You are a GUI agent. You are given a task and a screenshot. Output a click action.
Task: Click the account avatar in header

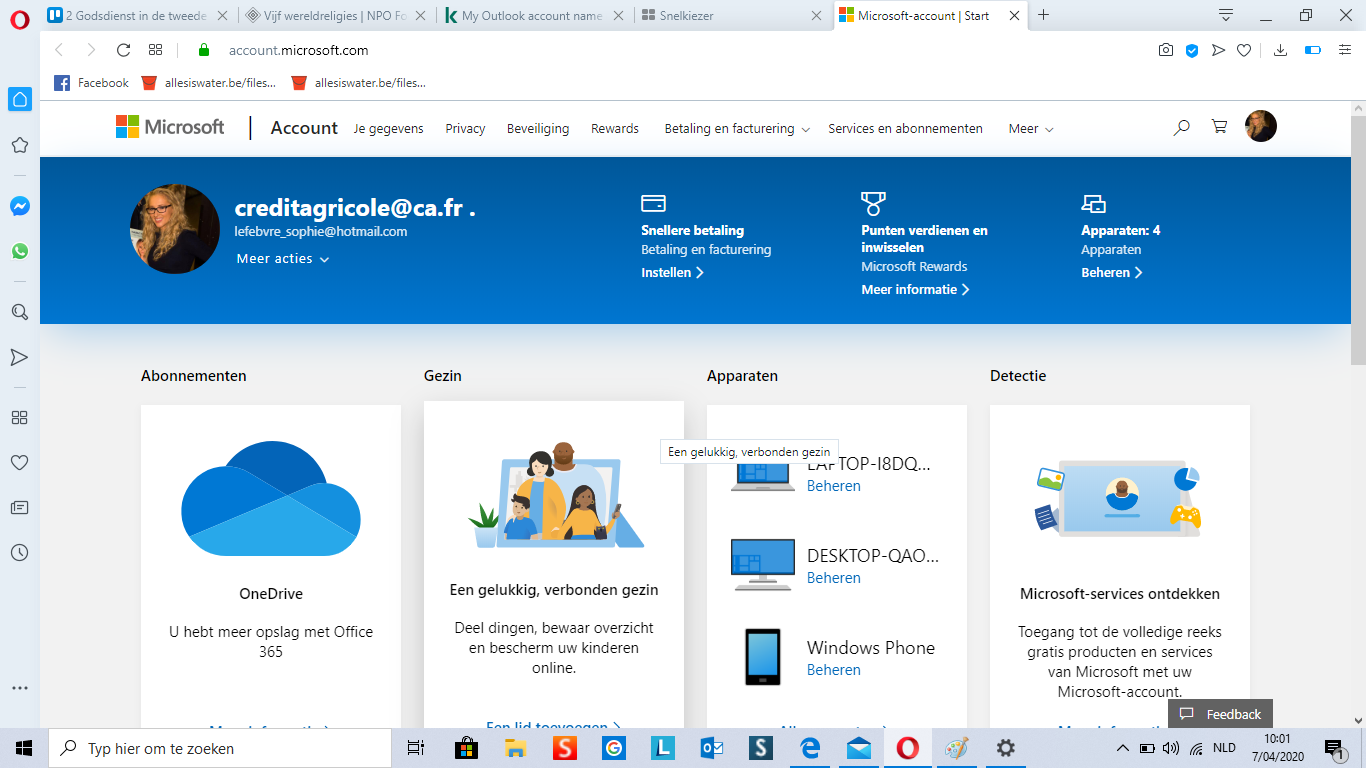click(1261, 126)
